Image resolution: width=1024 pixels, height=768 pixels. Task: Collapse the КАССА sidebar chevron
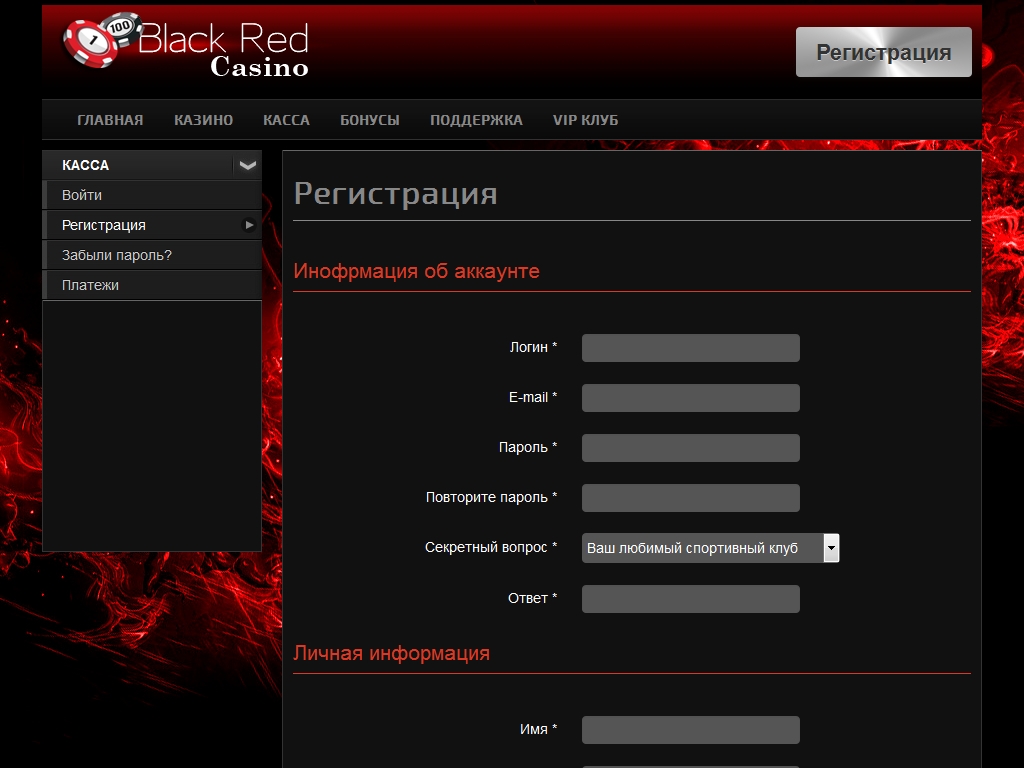coord(247,165)
